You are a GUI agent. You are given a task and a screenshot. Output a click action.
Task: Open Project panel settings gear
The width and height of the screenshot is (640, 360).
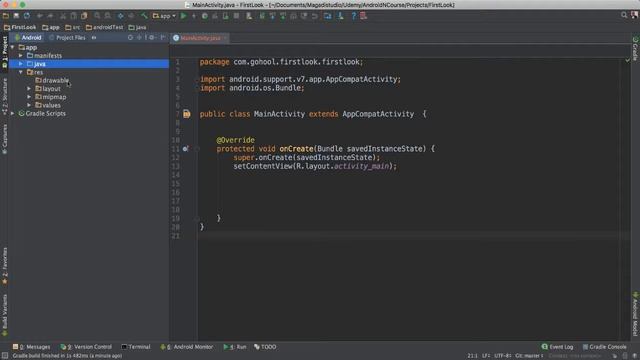pos(152,38)
